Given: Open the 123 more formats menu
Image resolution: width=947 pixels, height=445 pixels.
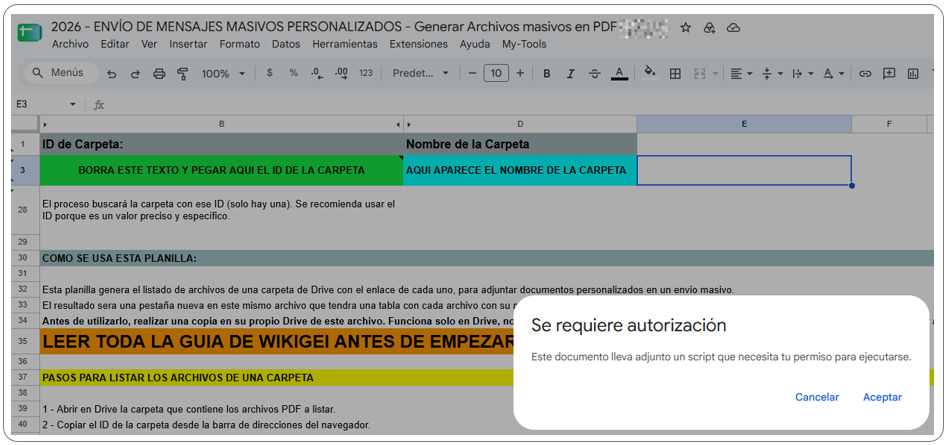Looking at the screenshot, I should 365,73.
